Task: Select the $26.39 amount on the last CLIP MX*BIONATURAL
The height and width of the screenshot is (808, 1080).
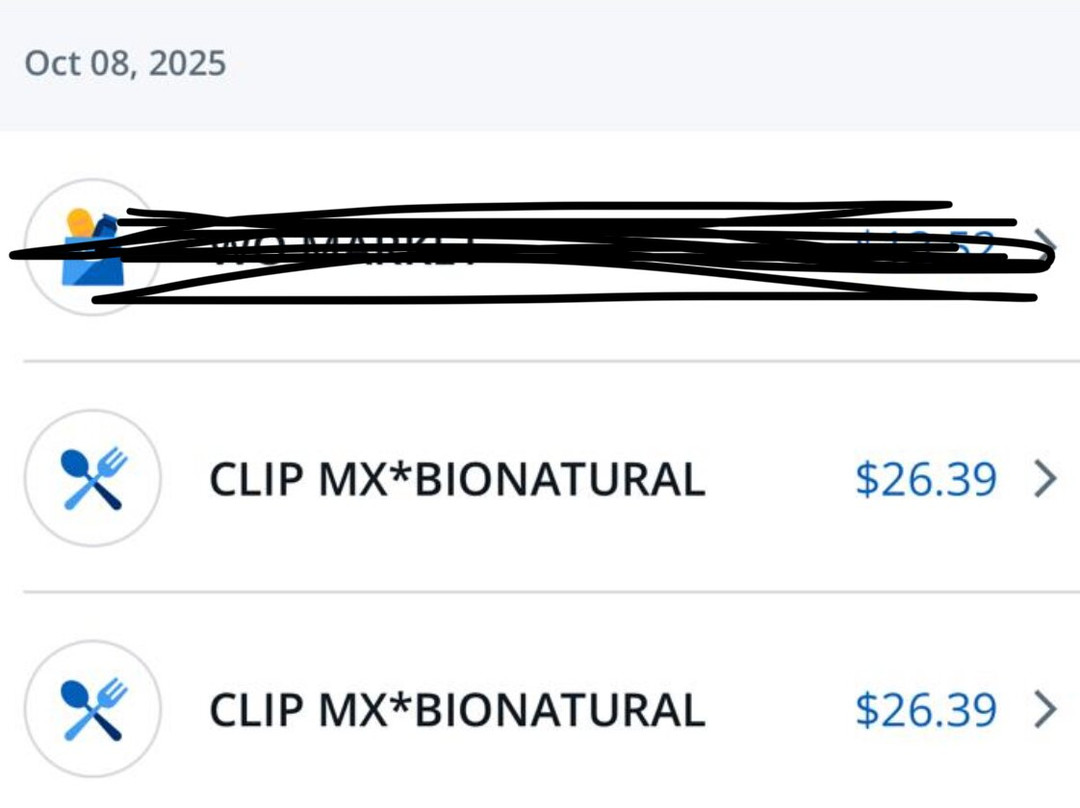Action: (x=926, y=710)
